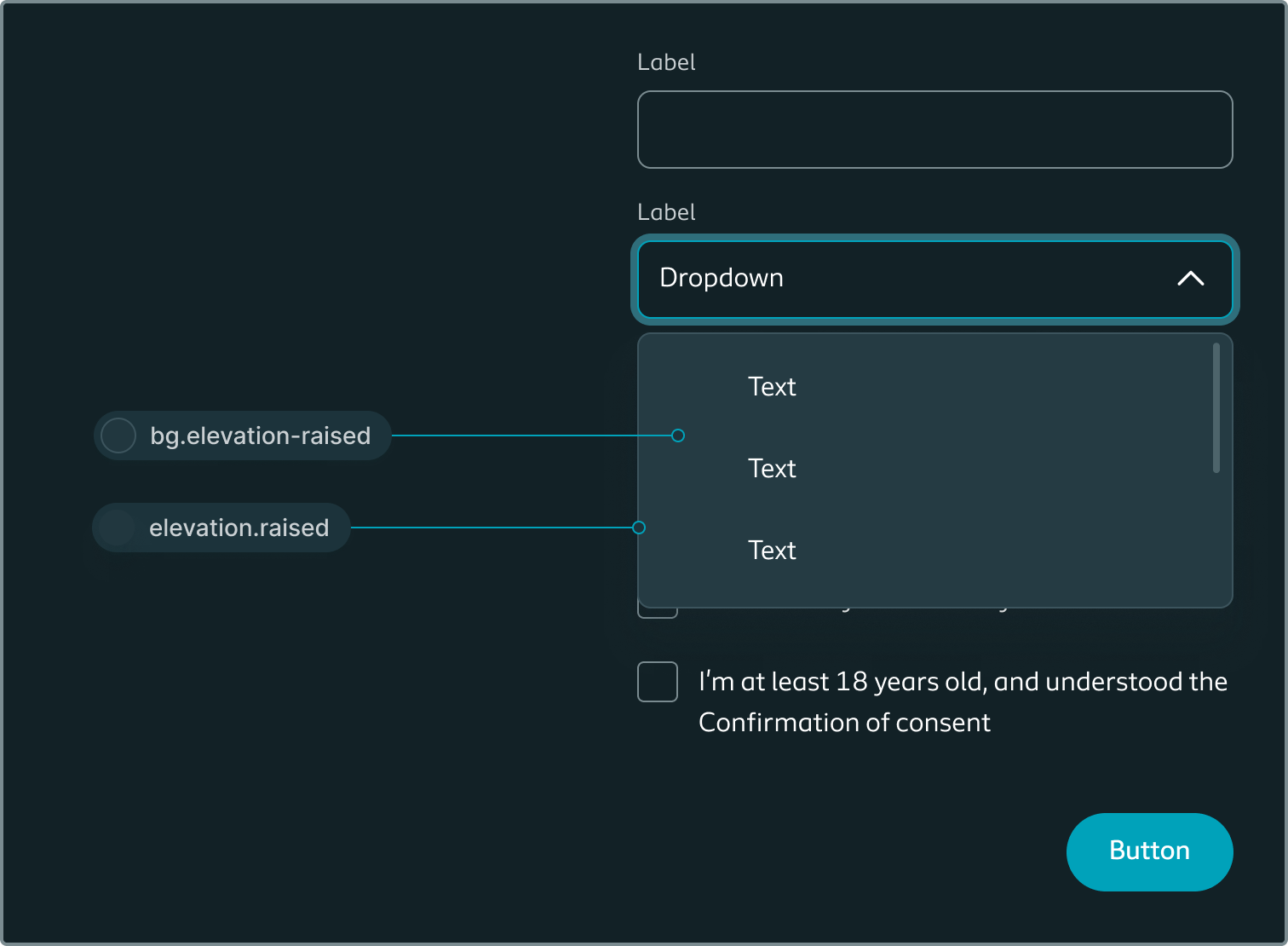Screen dimensions: 1288x946
Task: Click the annotation dot ending the bg.elevation-raised line
Action: (x=678, y=436)
